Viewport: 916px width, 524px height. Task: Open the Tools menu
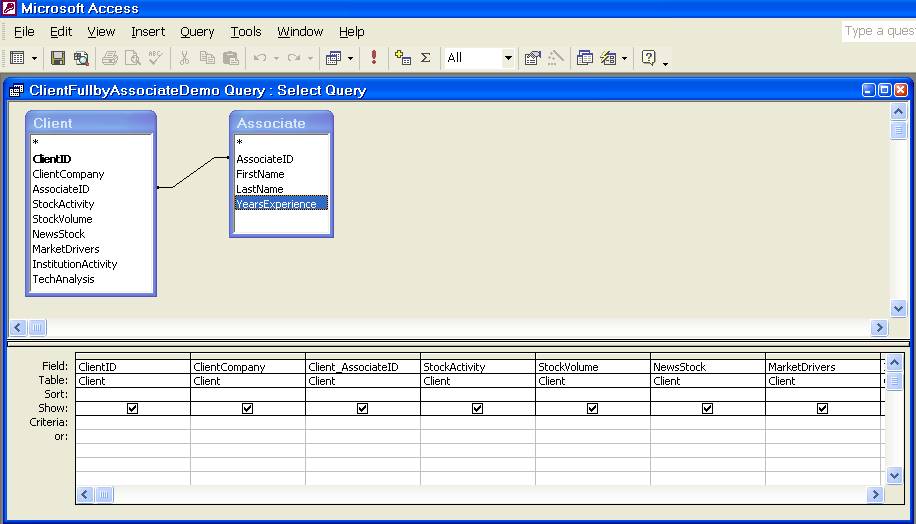[x=246, y=32]
